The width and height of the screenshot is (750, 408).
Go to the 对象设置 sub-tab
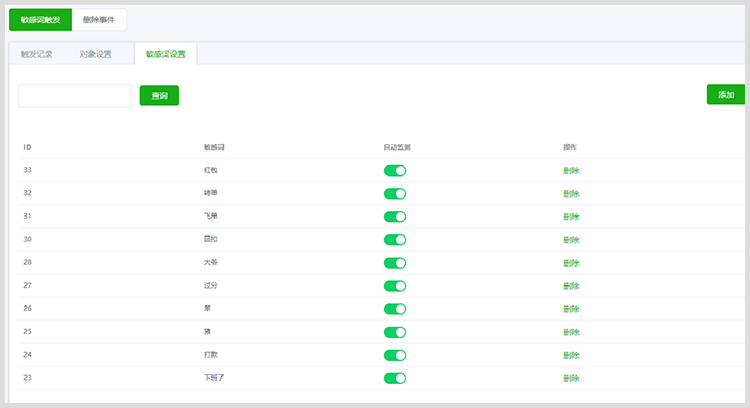coord(96,54)
